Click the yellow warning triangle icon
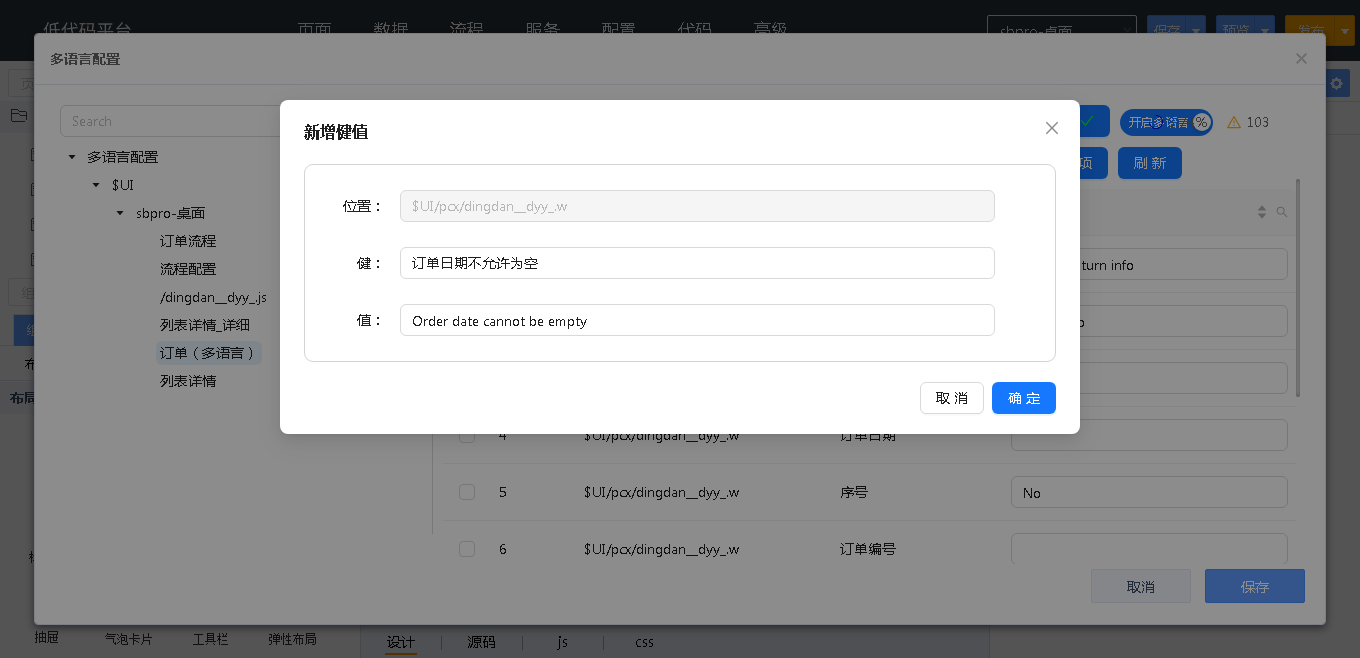The height and width of the screenshot is (658, 1360). click(x=1233, y=122)
